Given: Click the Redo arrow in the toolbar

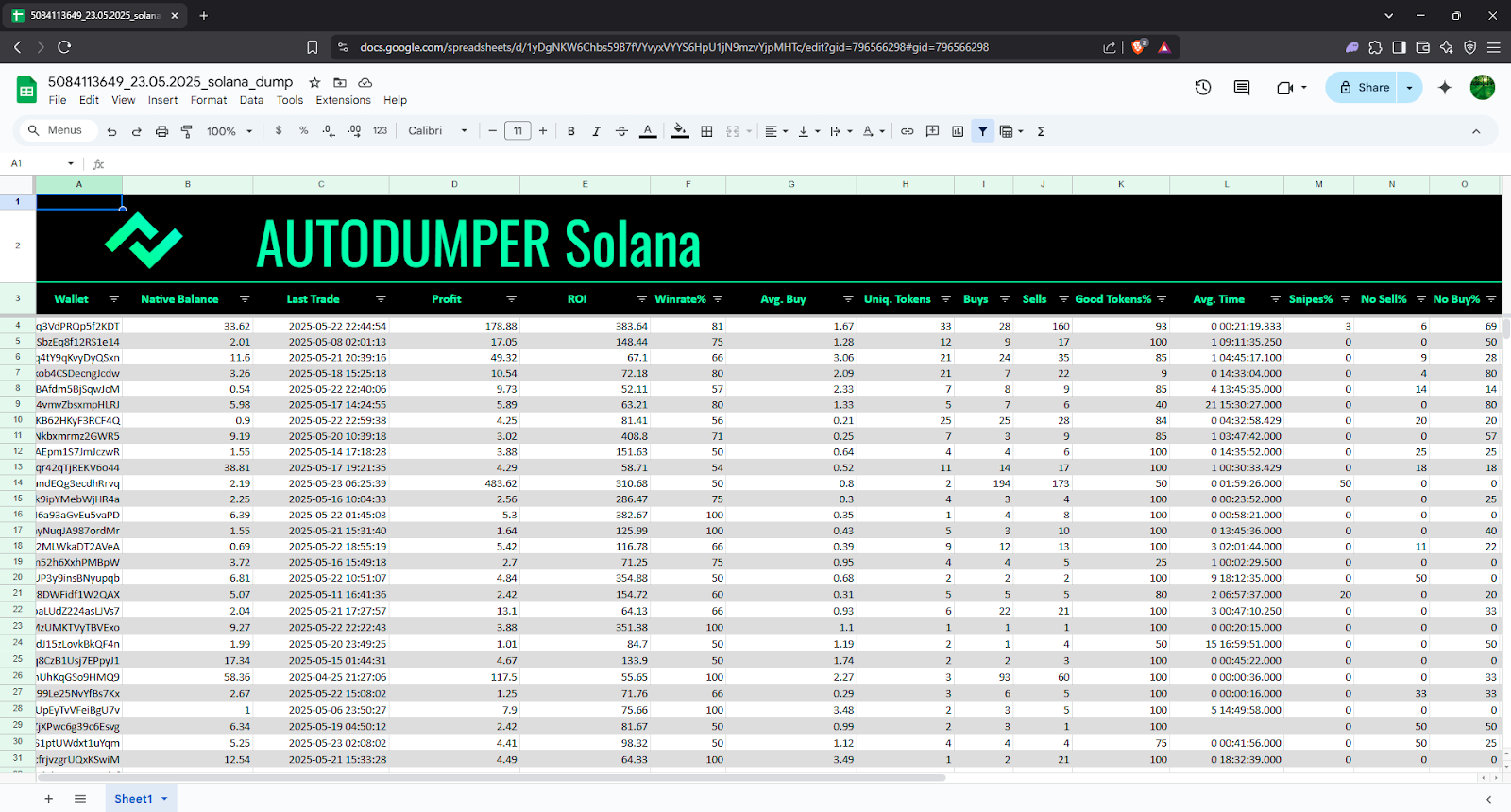Looking at the screenshot, I should click(x=137, y=131).
